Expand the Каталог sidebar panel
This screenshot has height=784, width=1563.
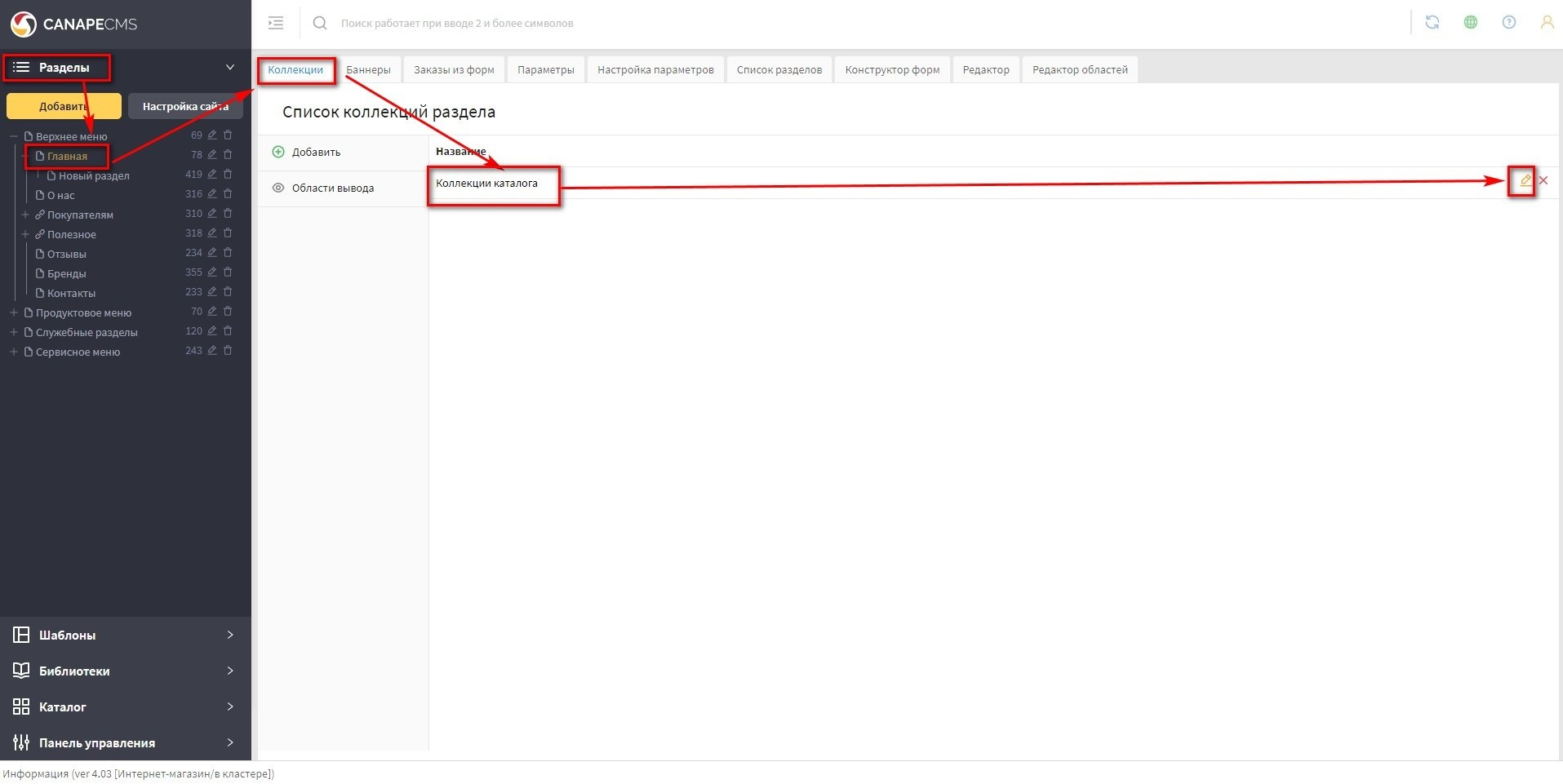[x=125, y=706]
